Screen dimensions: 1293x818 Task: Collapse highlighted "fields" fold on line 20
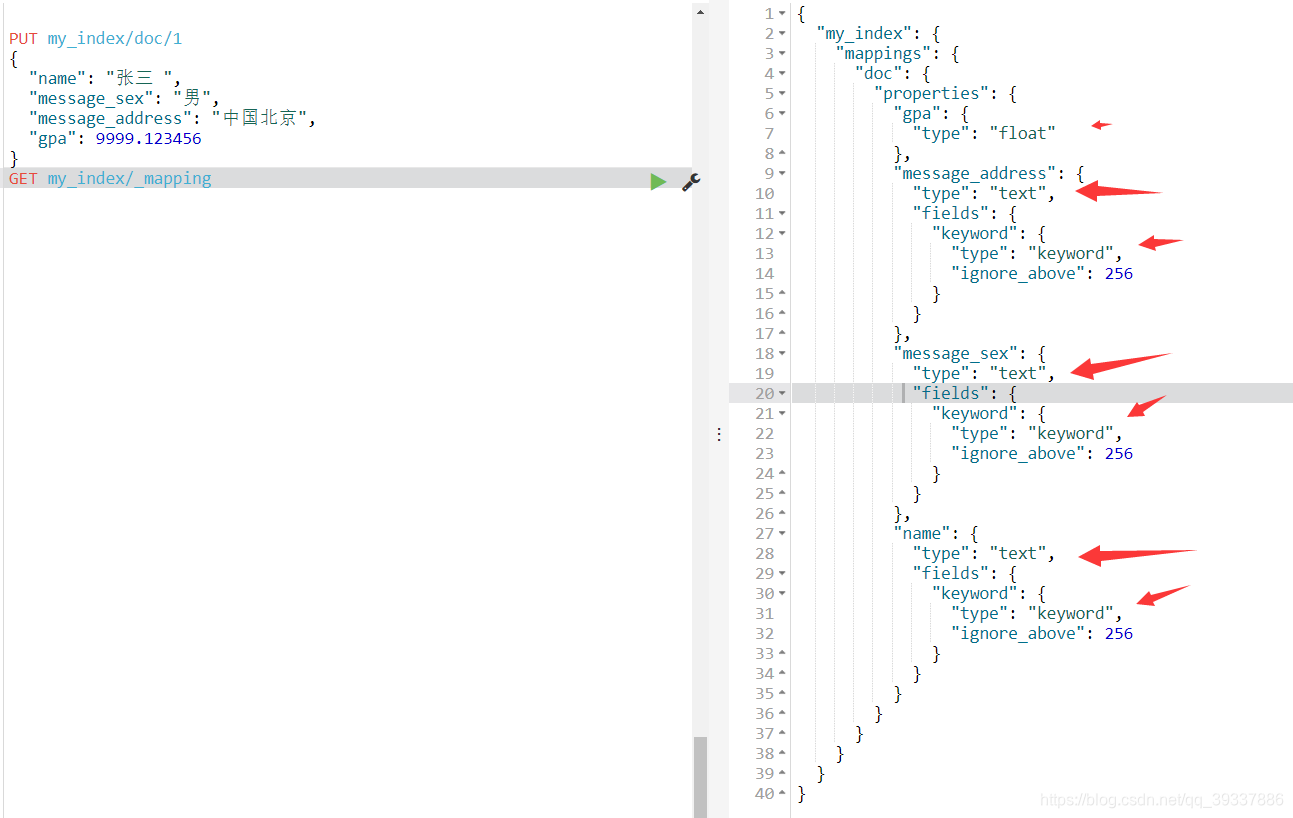coord(782,394)
